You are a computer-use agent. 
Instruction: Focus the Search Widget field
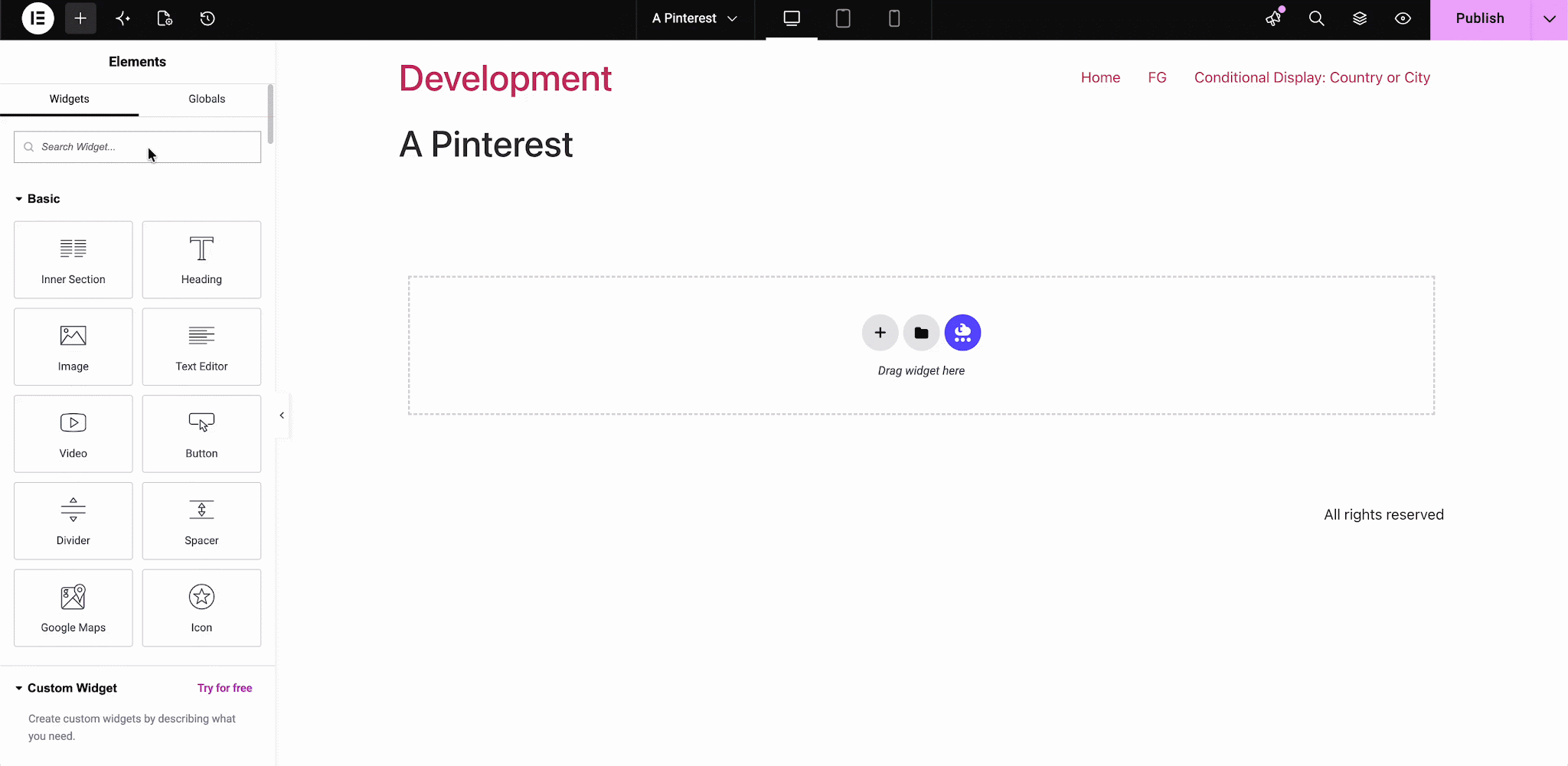(x=137, y=147)
